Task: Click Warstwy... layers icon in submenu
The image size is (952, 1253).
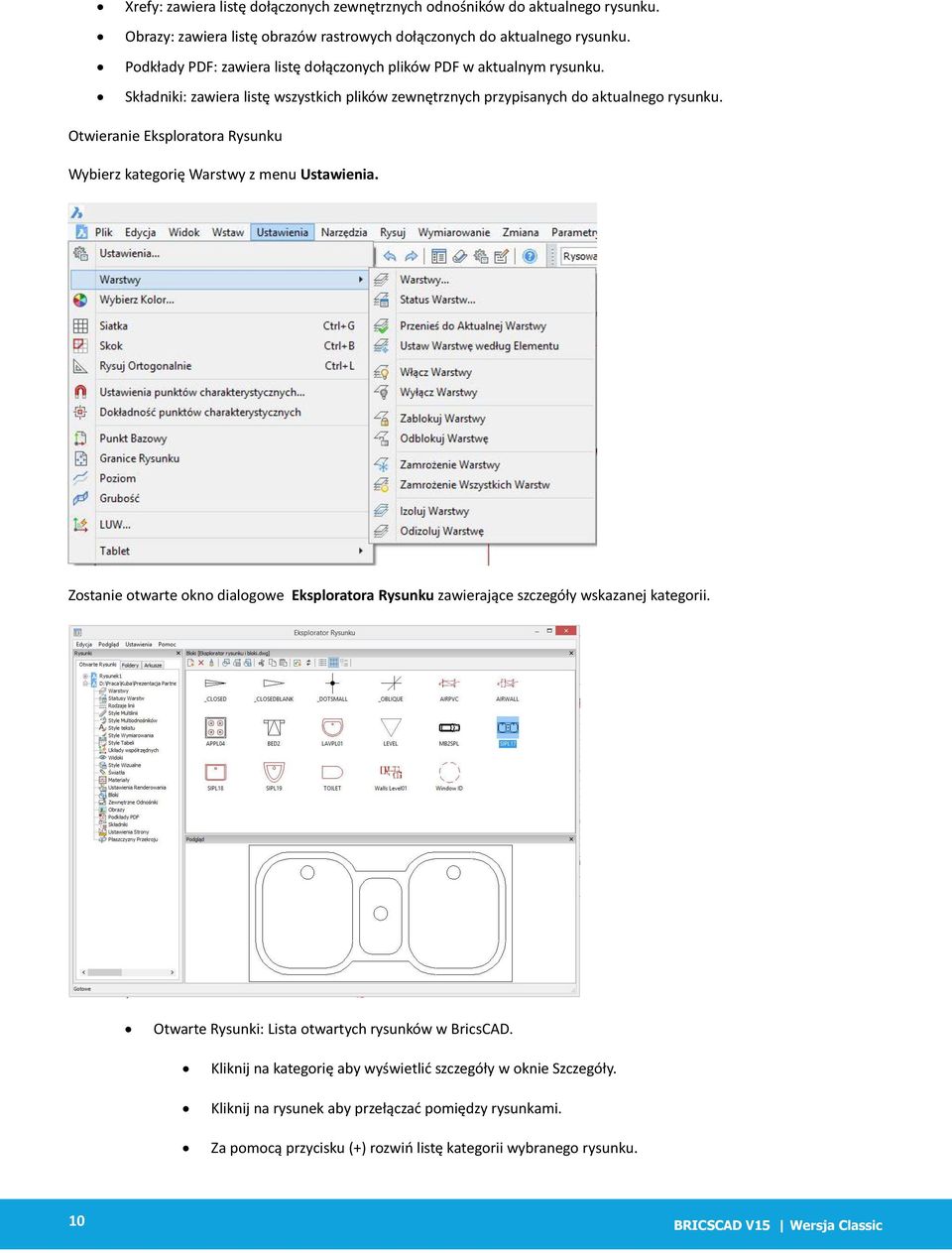Action: (x=381, y=280)
